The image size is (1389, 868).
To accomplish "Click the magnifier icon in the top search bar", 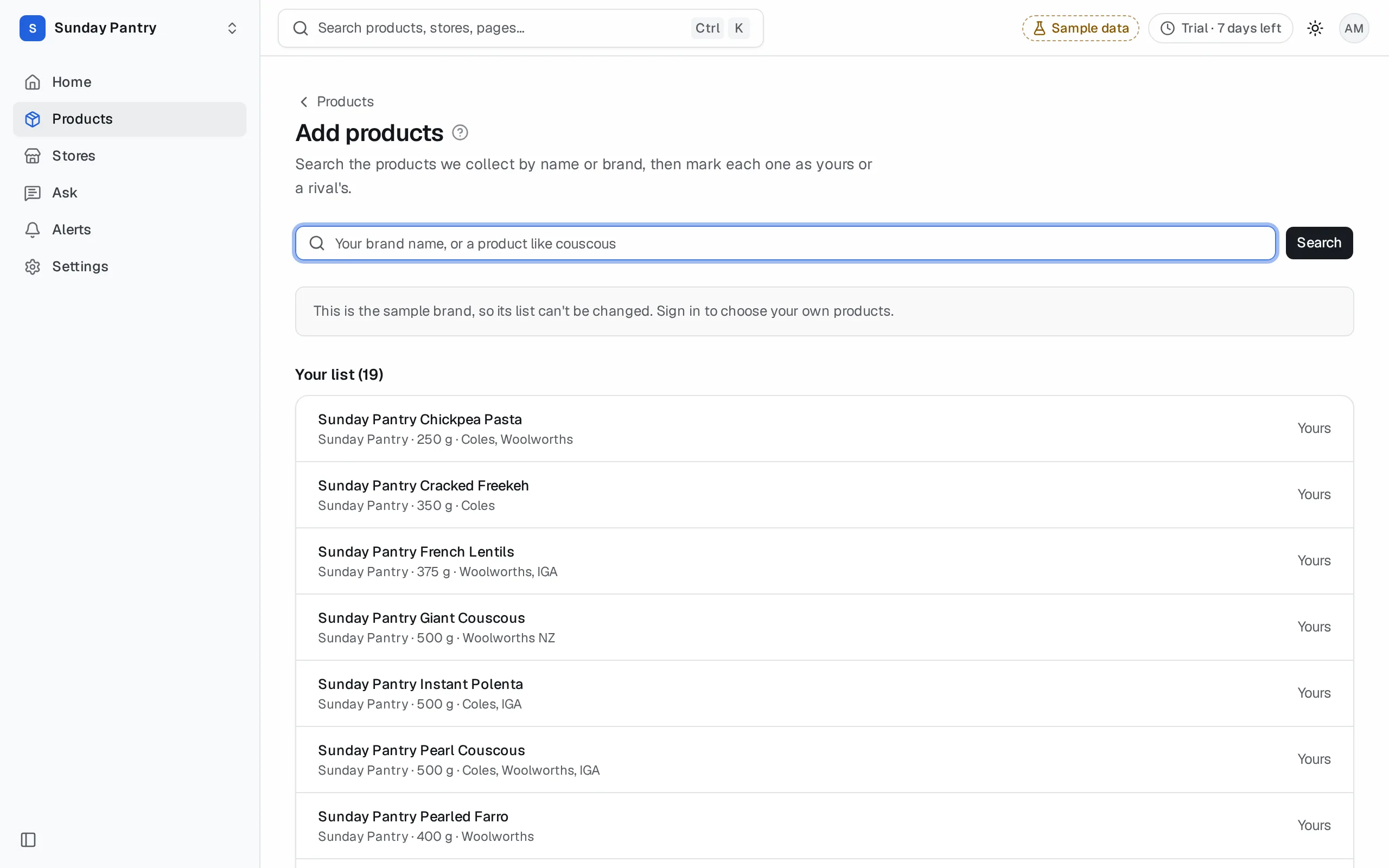I will click(x=301, y=28).
